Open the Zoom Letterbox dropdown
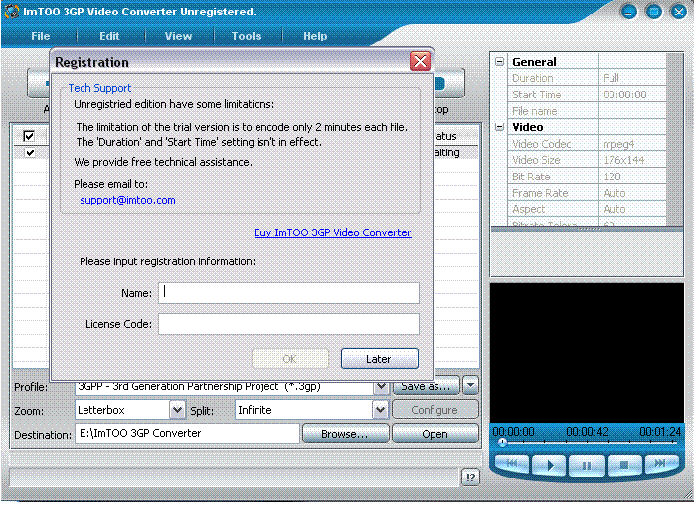Viewport: 698px width, 506px height. click(177, 410)
